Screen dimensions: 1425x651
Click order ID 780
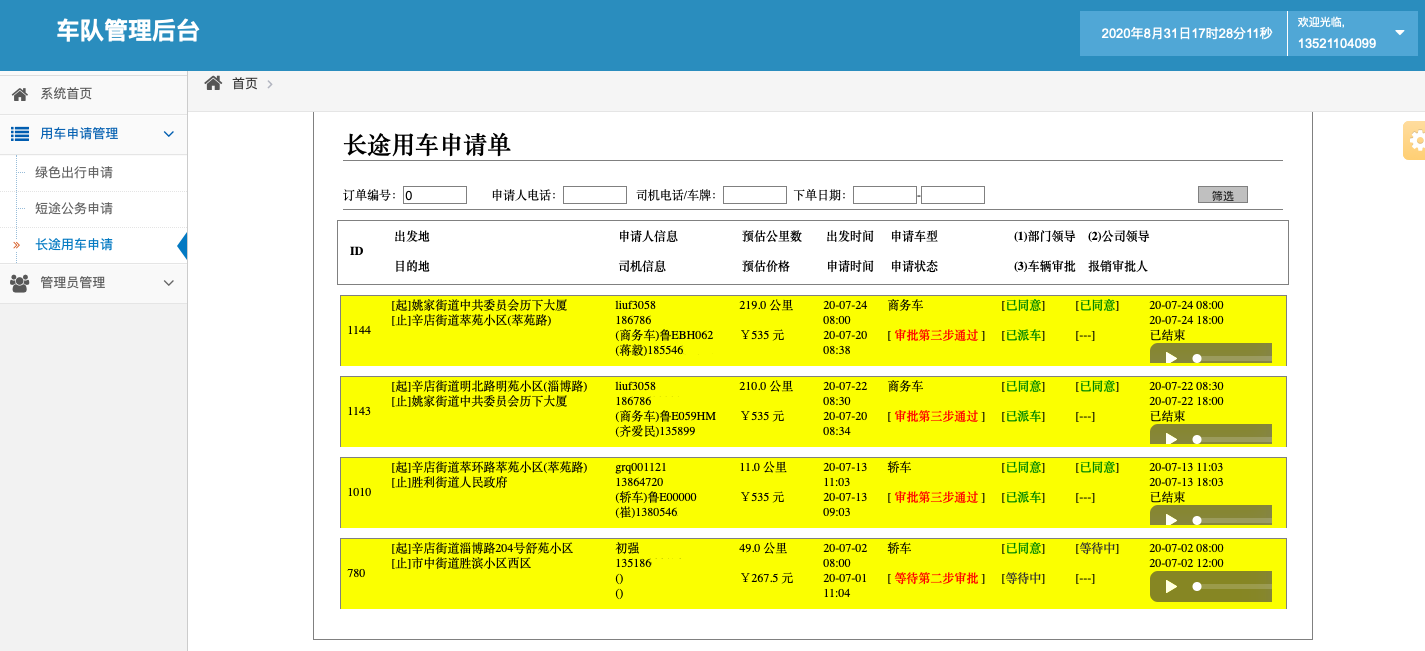click(356, 573)
